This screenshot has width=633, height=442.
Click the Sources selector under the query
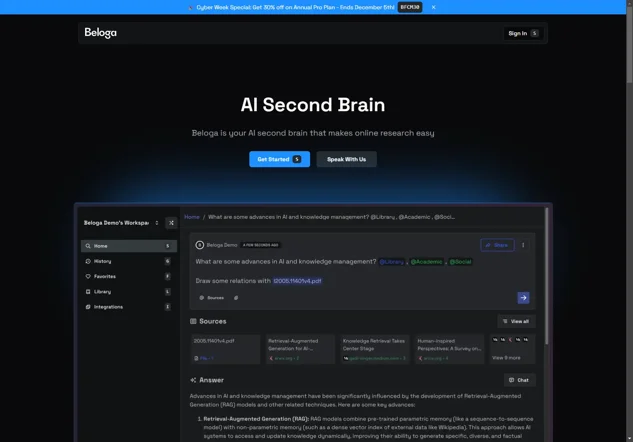click(212, 298)
